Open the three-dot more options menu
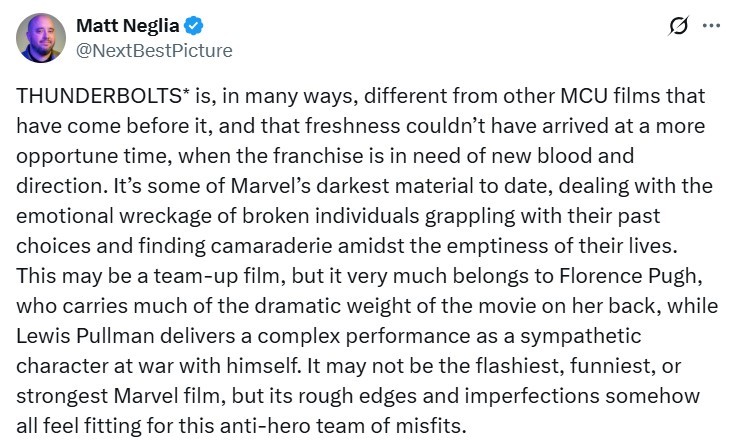This screenshot has width=741, height=442. (711, 26)
